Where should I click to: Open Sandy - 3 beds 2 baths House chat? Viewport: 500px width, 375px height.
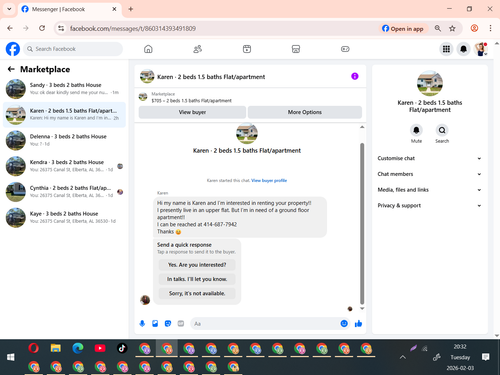click(64, 89)
